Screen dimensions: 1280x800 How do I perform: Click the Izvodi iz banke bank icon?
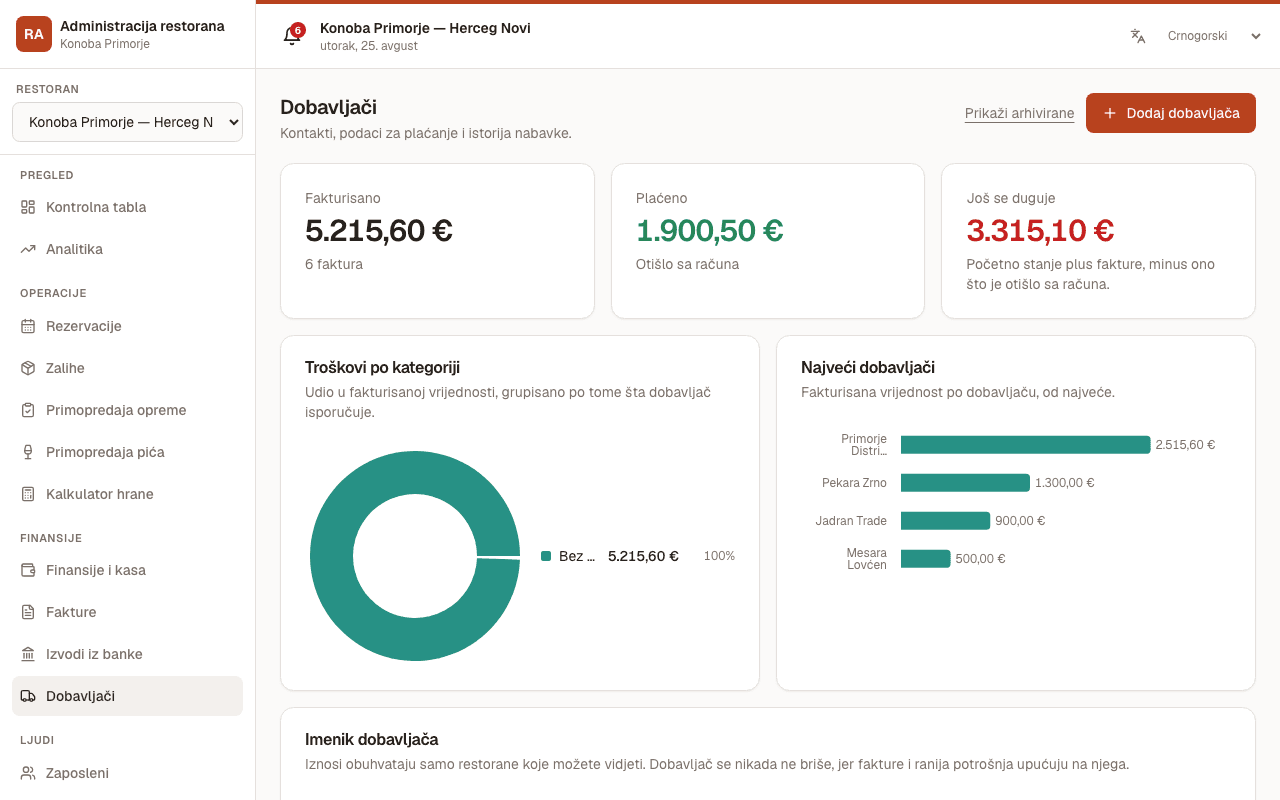click(x=28, y=654)
